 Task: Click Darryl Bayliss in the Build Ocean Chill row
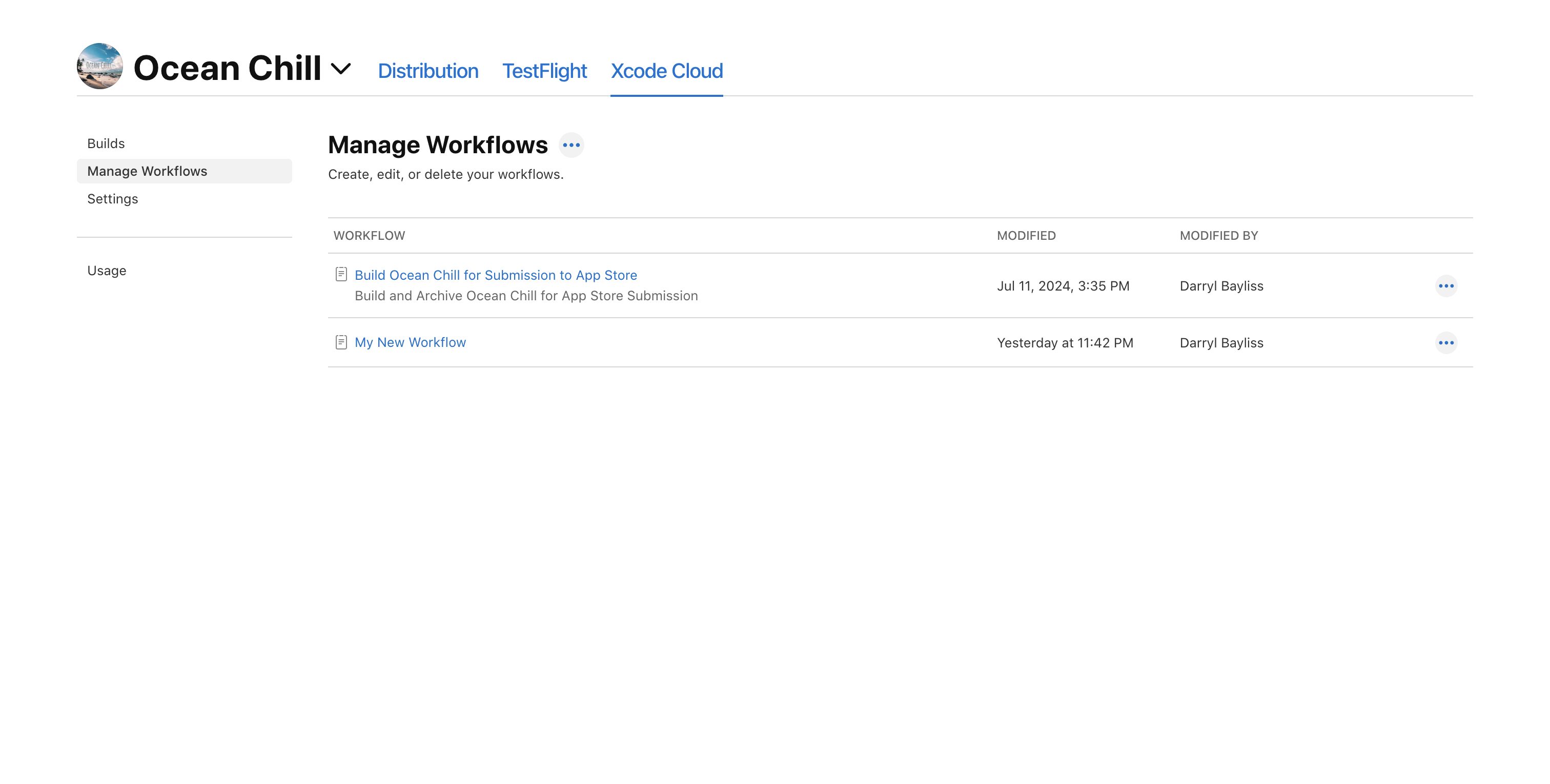coord(1221,286)
